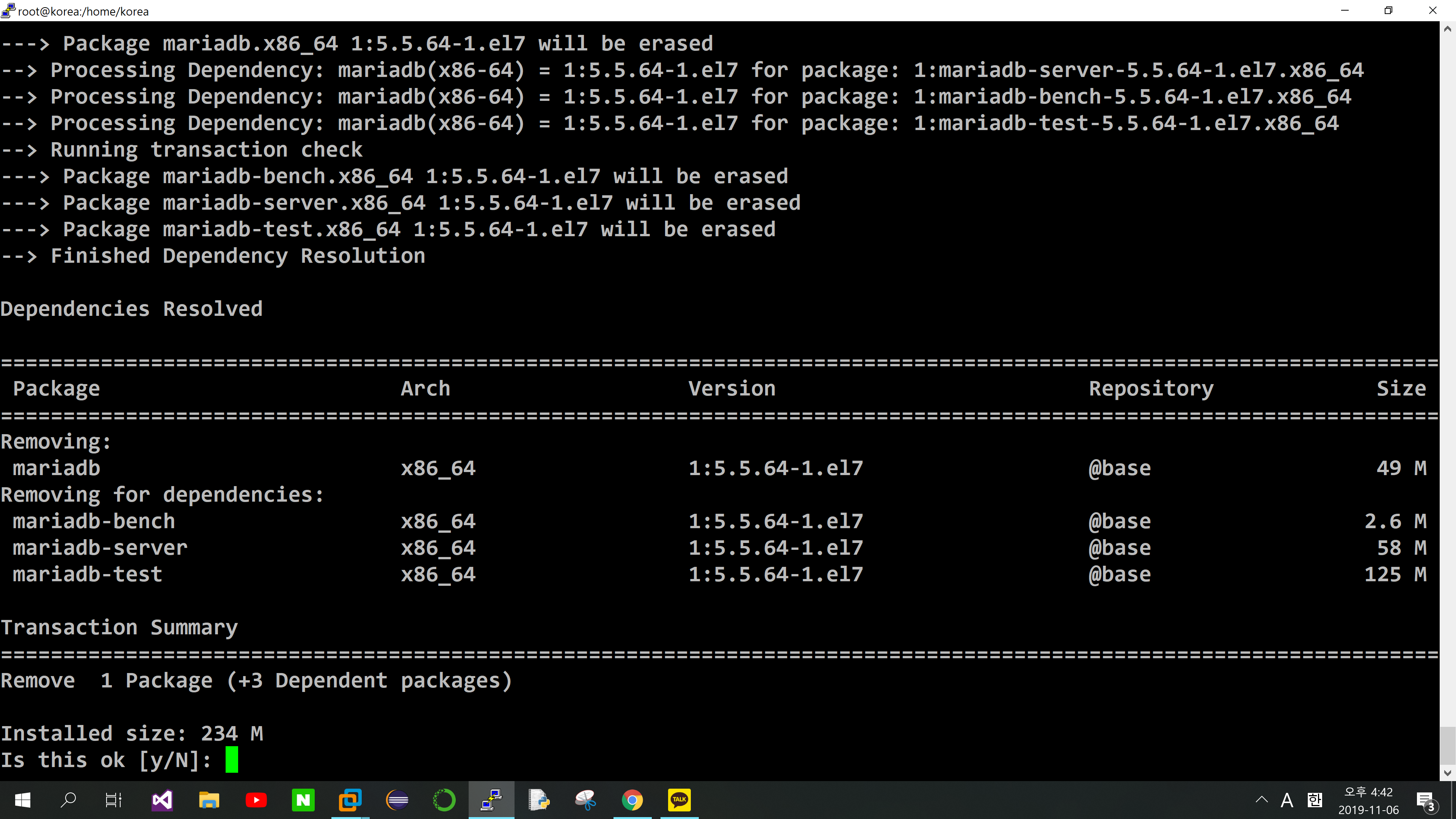
Task: Open Task View from the taskbar
Action: [114, 800]
